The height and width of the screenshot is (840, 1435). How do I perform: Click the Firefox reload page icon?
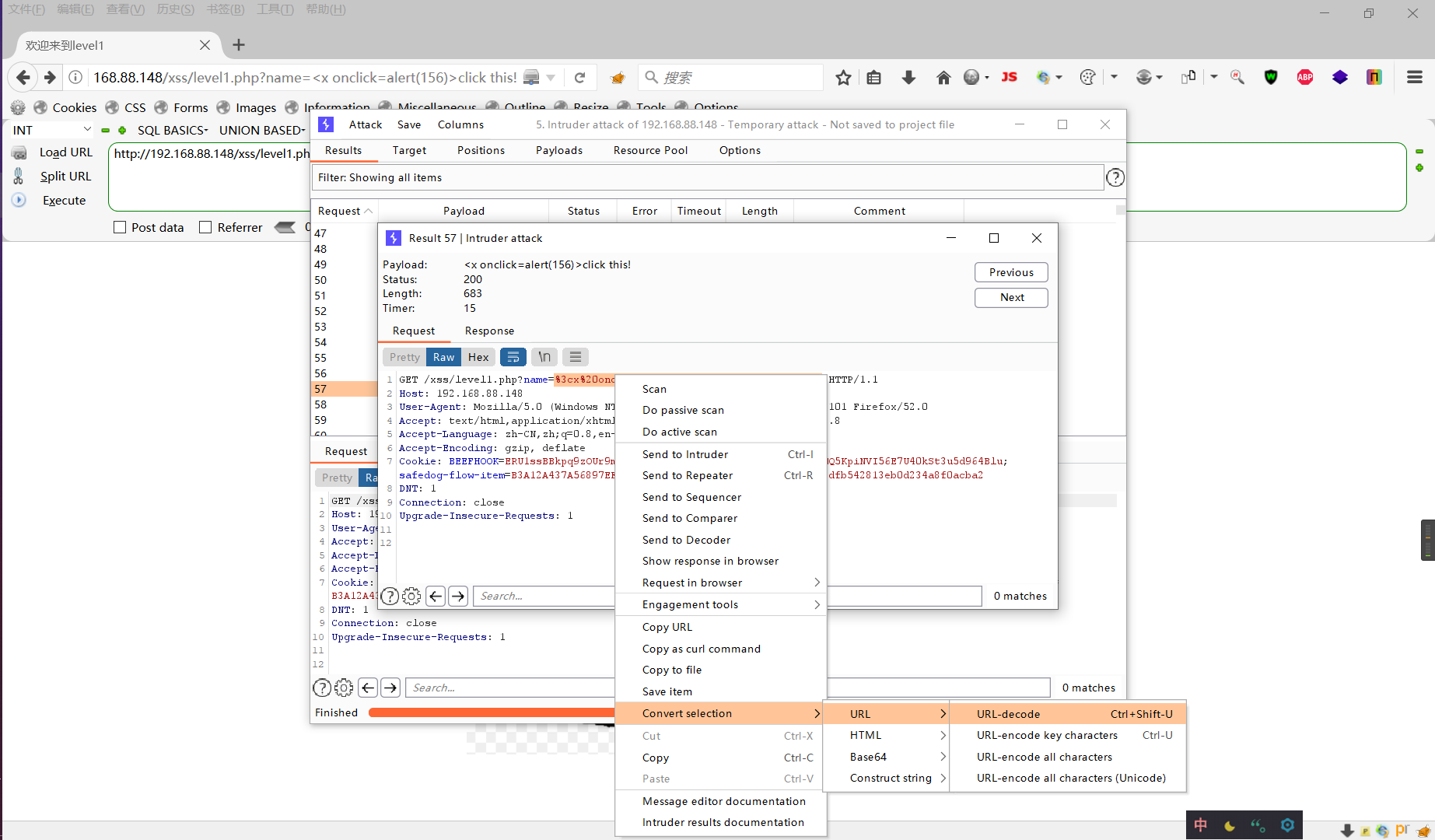(x=579, y=78)
